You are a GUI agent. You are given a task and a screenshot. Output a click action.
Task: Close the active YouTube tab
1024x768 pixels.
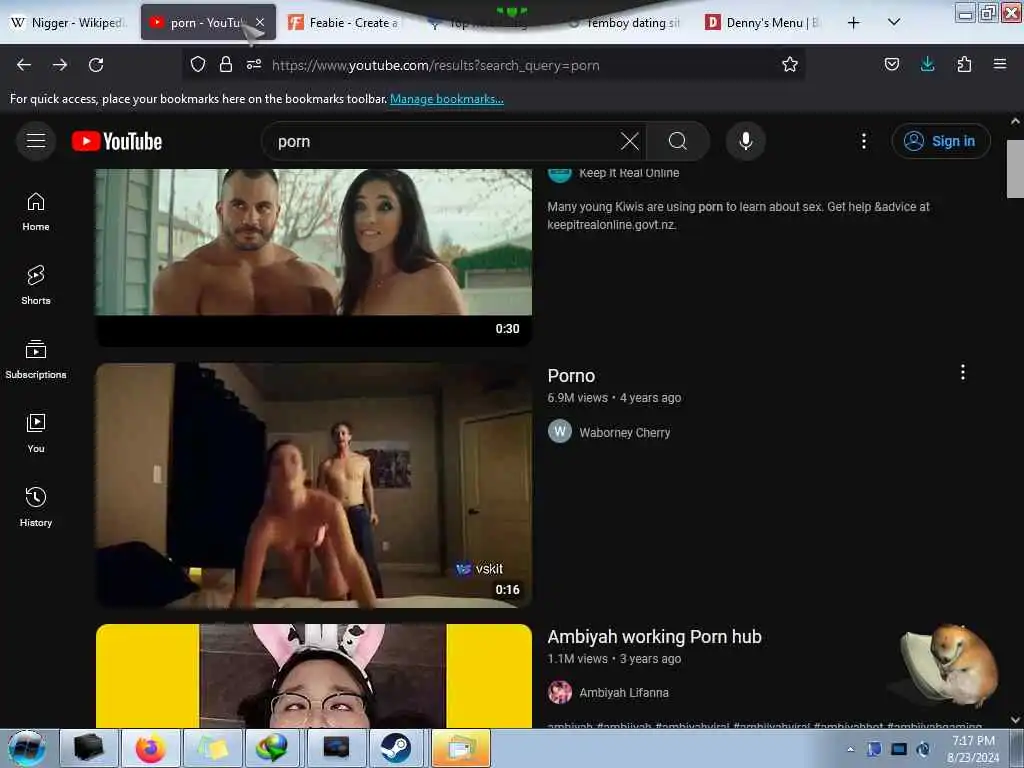(260, 22)
